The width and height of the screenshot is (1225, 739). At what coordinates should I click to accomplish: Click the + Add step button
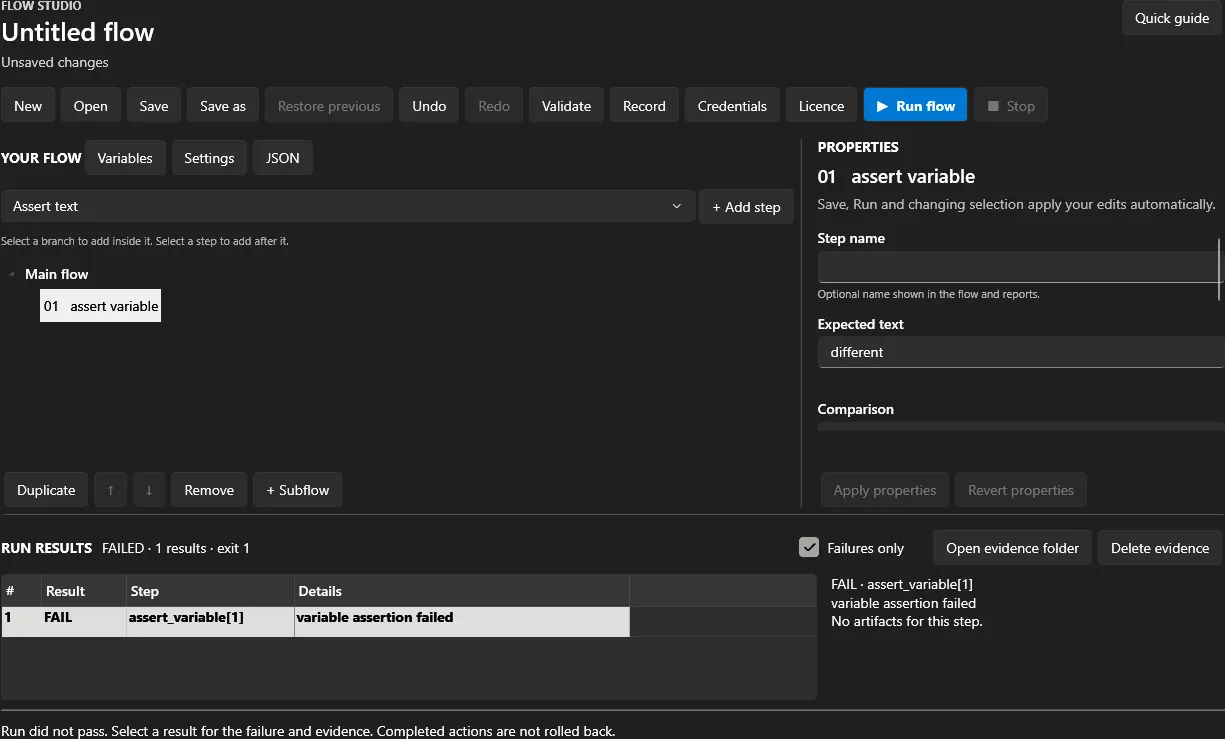pos(746,207)
